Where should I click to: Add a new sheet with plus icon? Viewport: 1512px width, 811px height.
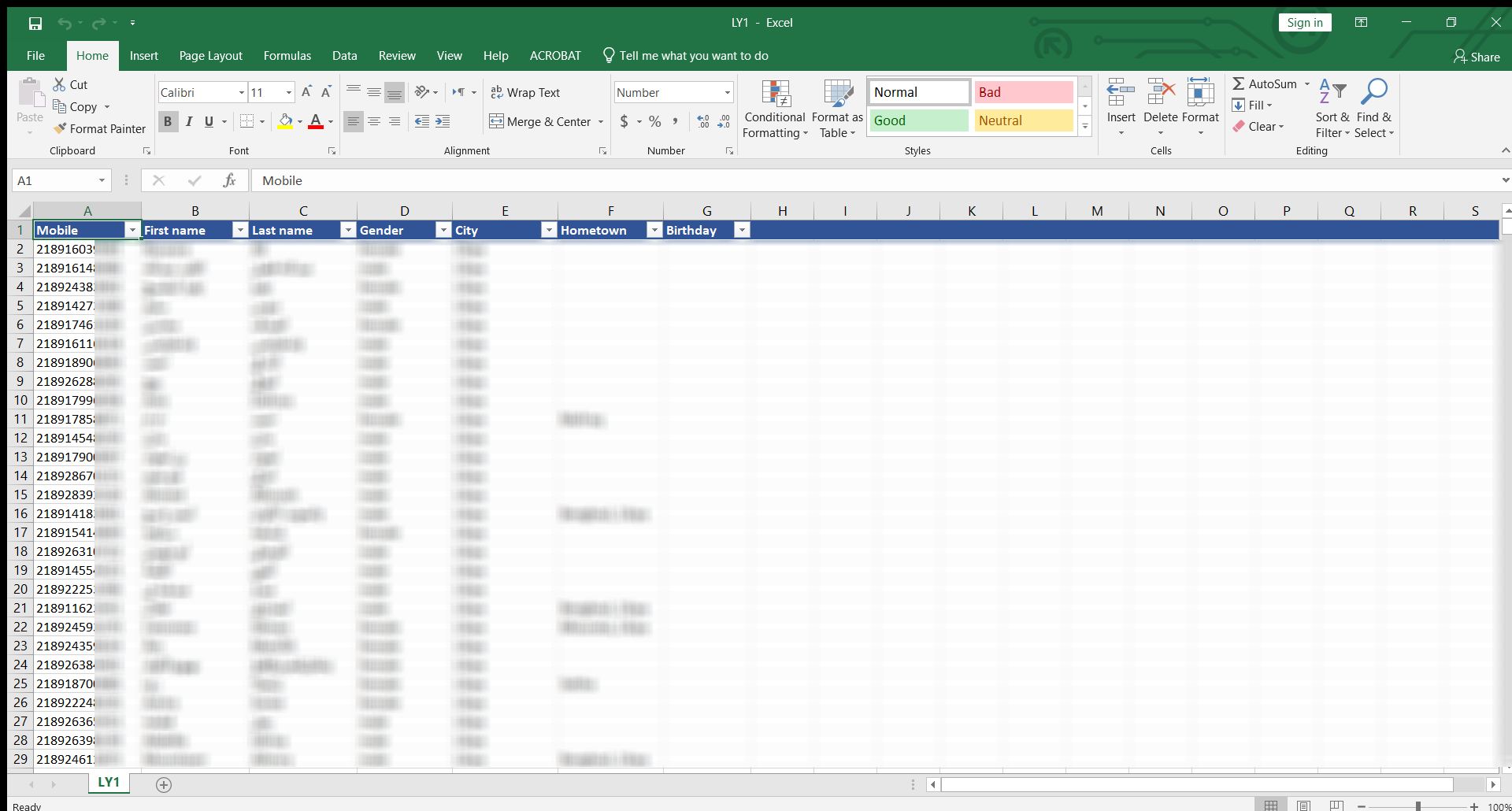pos(164,784)
